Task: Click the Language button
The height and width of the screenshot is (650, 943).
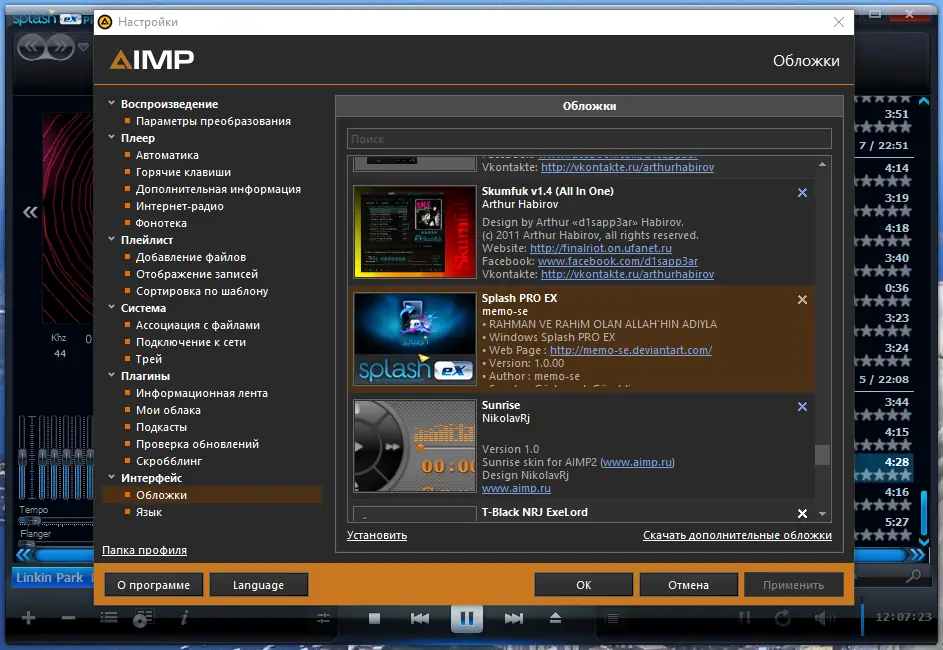Action: (259, 584)
